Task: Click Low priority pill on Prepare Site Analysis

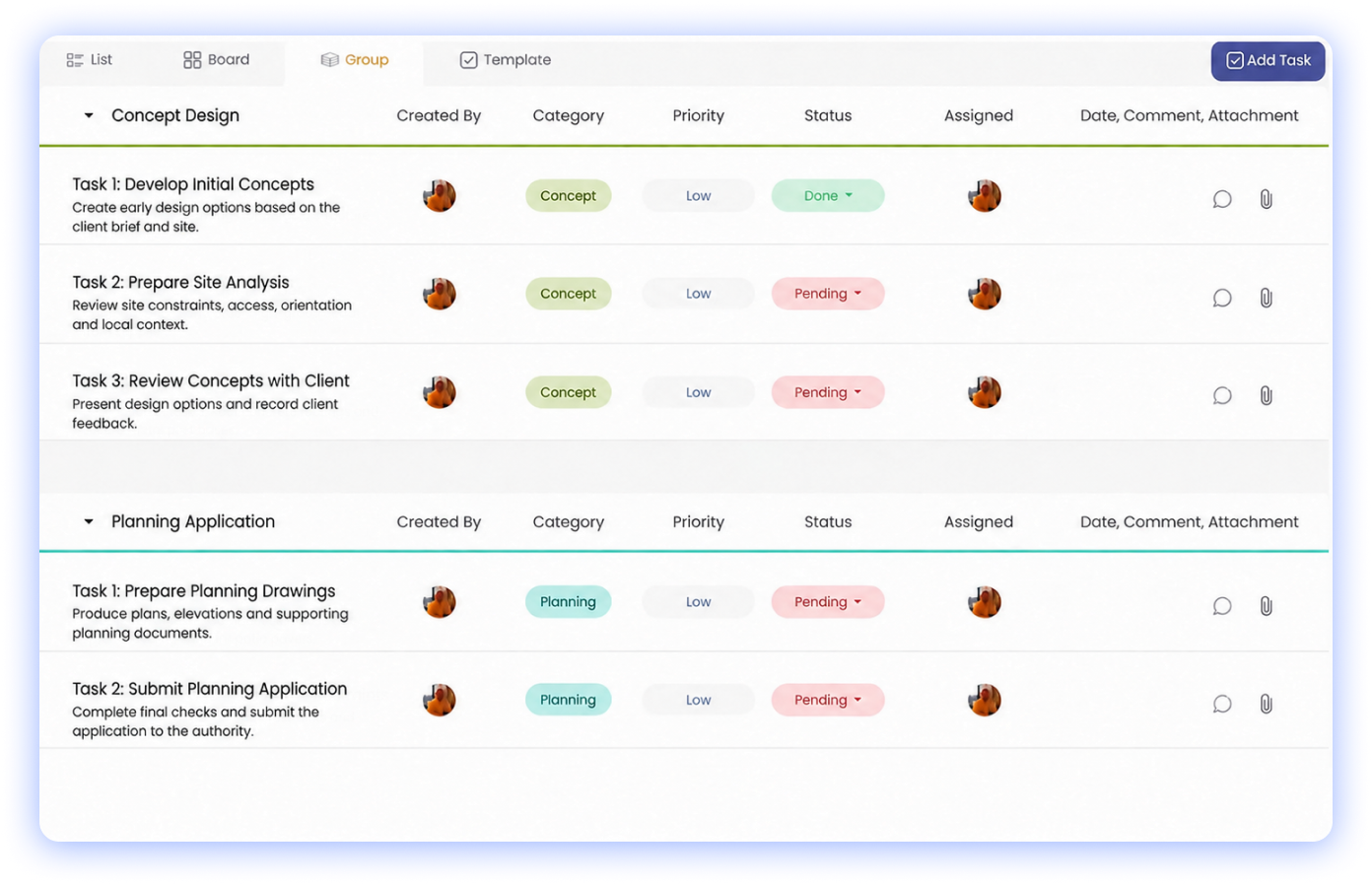Action: pyautogui.click(x=698, y=294)
